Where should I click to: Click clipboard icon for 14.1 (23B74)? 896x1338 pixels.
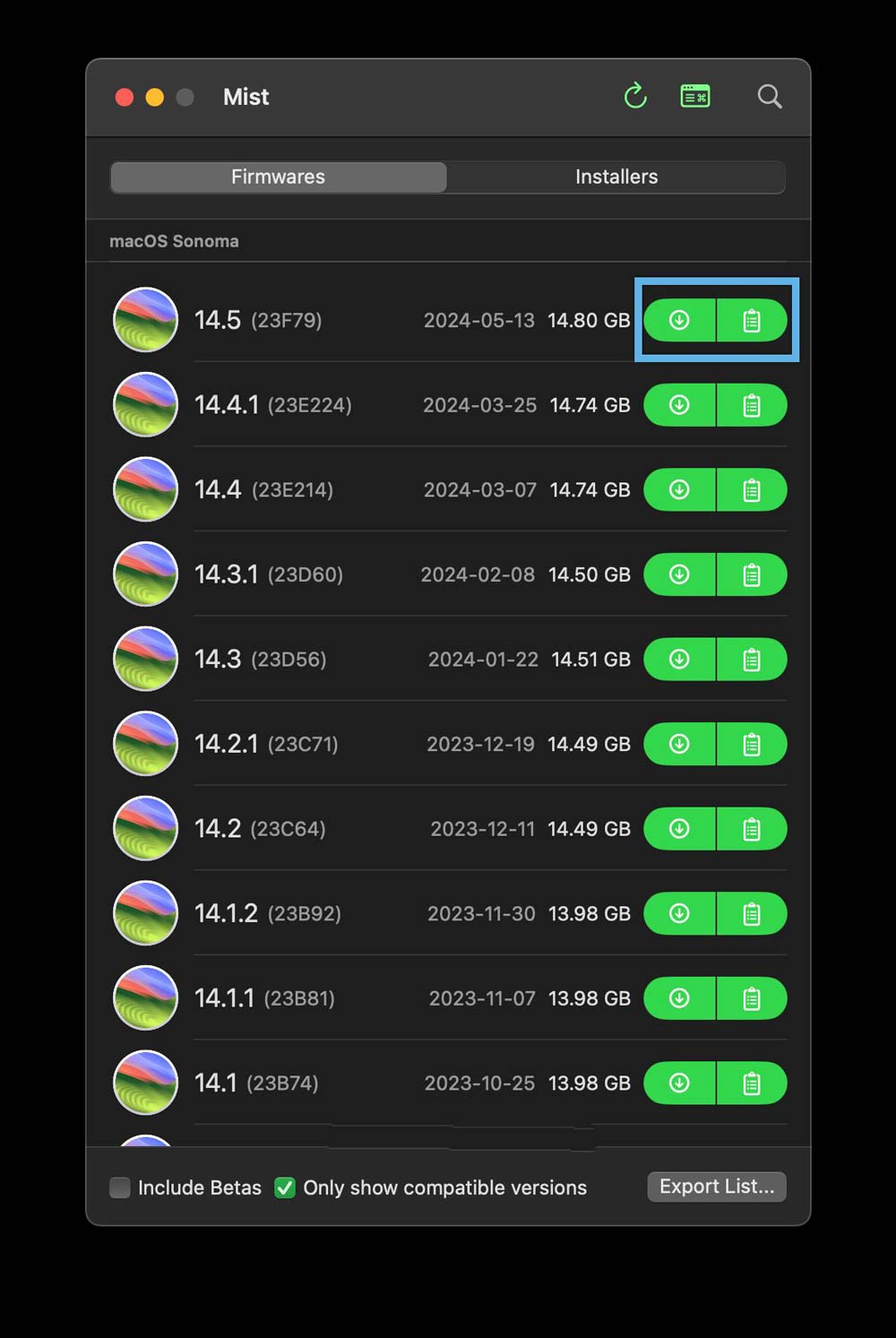point(752,1083)
